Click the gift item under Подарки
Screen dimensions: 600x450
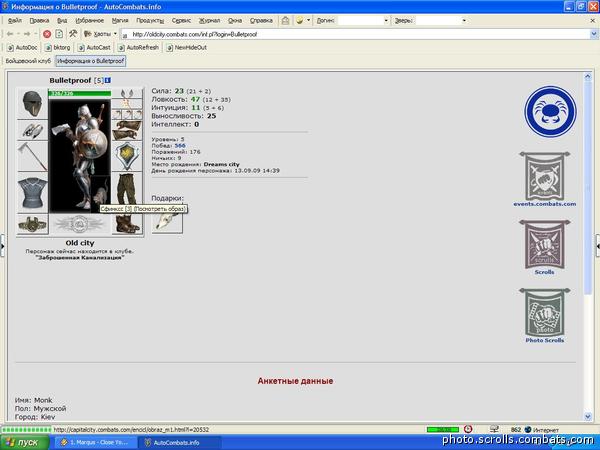(x=167, y=222)
